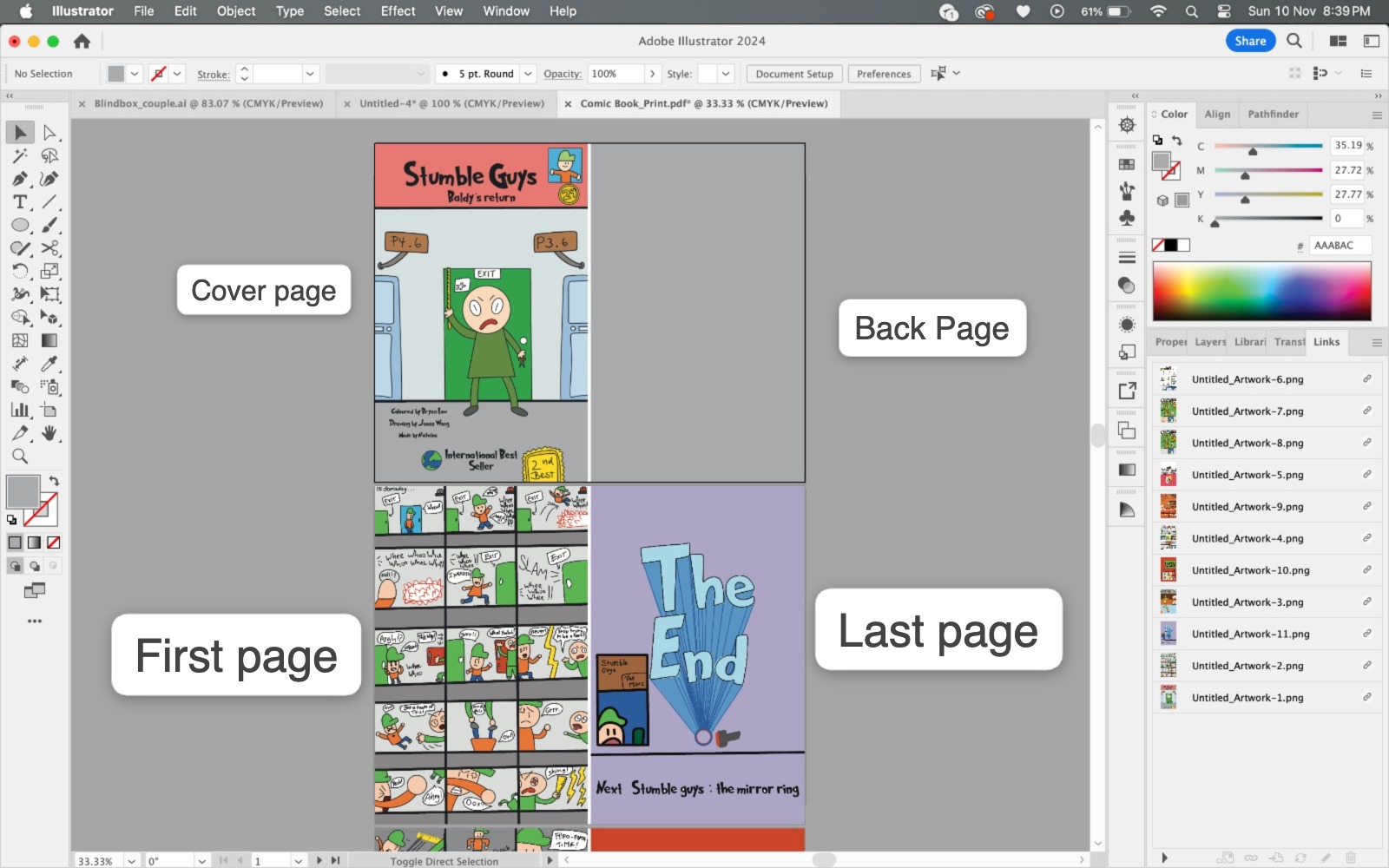The width and height of the screenshot is (1389, 868).
Task: Open the Color panel options menu
Action: pyautogui.click(x=1376, y=115)
